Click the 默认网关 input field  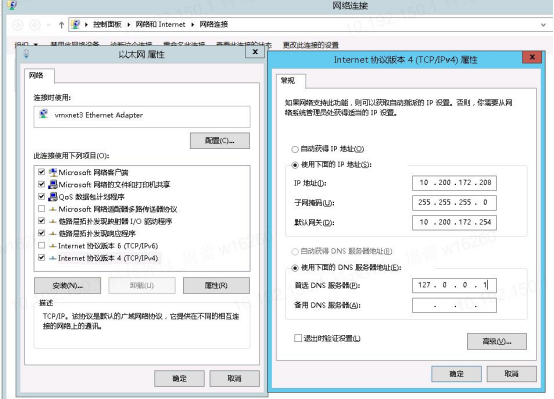[x=454, y=223]
